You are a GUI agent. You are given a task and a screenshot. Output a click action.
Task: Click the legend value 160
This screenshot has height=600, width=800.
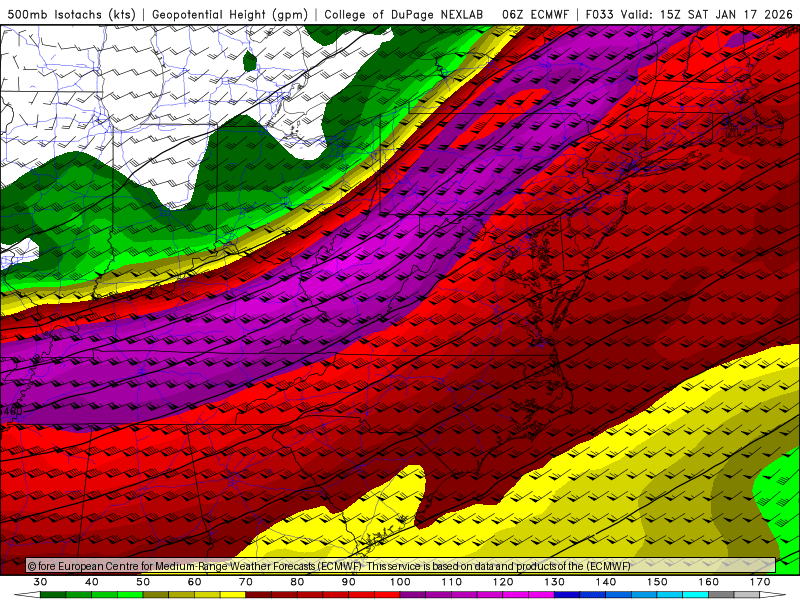coord(709,582)
